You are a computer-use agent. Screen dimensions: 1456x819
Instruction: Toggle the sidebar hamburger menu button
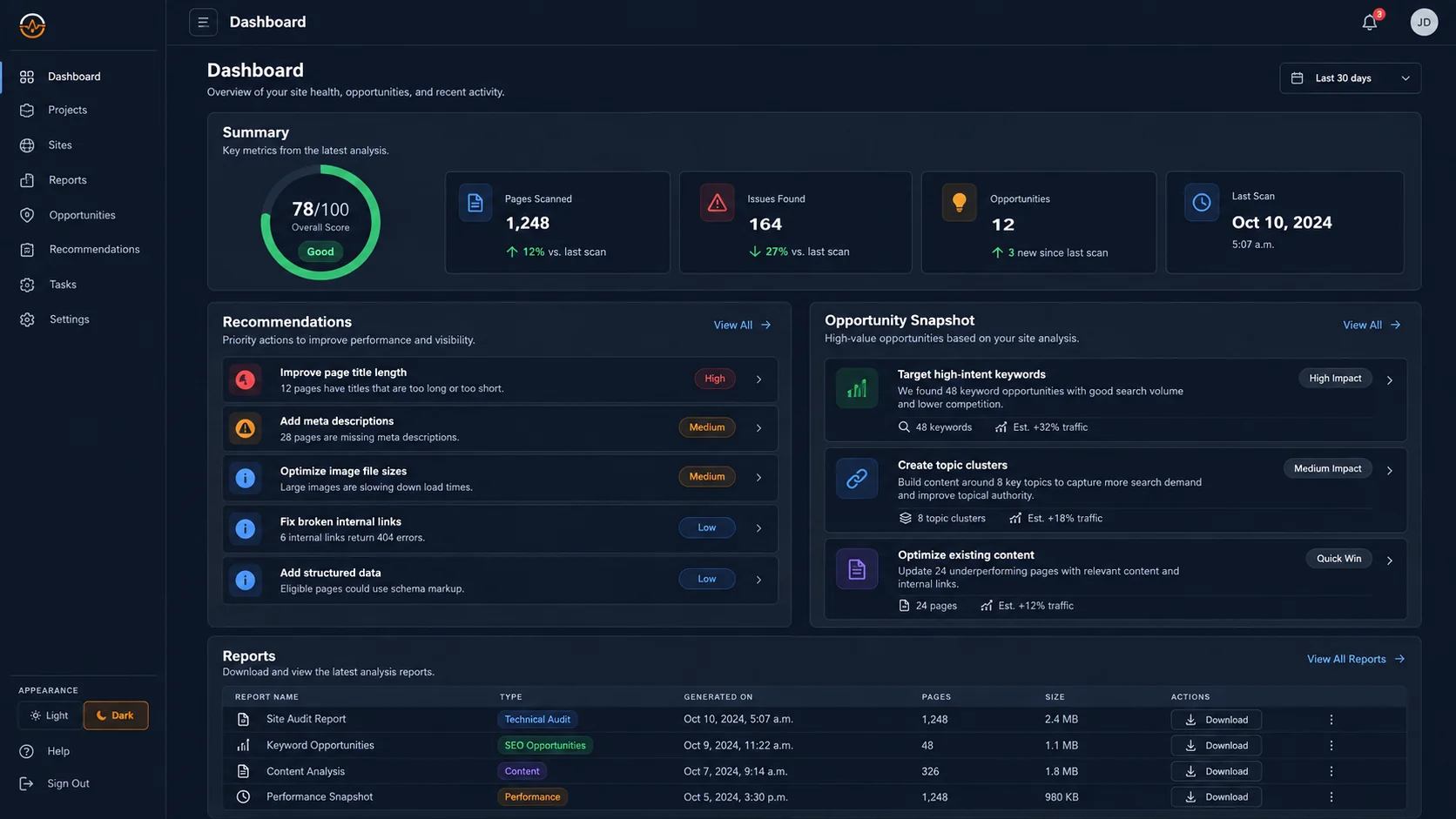(203, 23)
